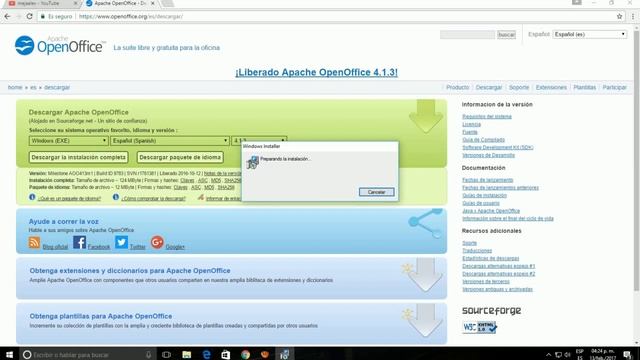Click the RSS Blog oficial icon
The height and width of the screenshot is (360, 640).
34,242
